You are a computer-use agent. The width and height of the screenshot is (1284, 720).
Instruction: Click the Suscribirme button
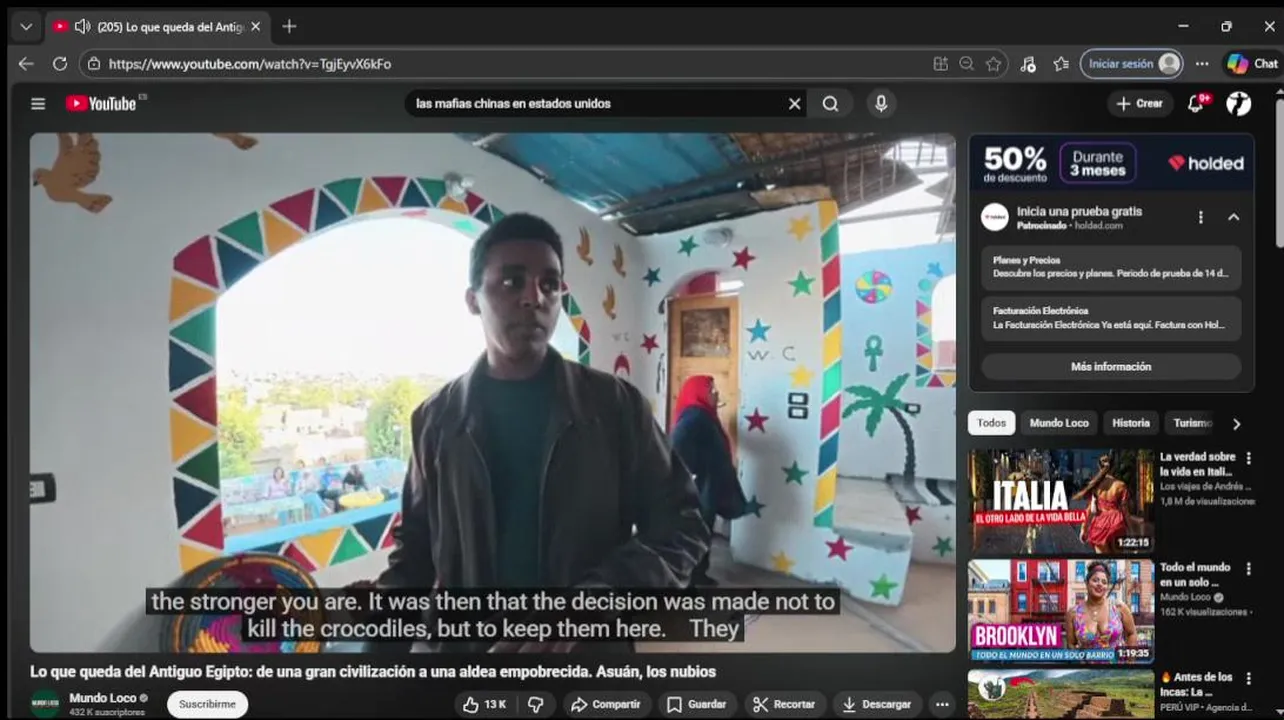tap(208, 704)
